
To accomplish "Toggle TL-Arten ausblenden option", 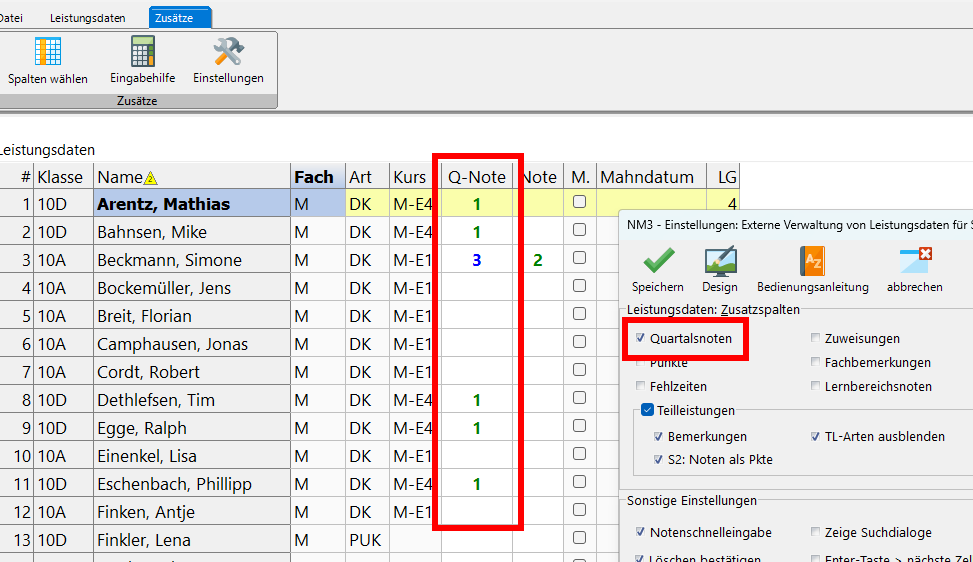I will click(816, 437).
